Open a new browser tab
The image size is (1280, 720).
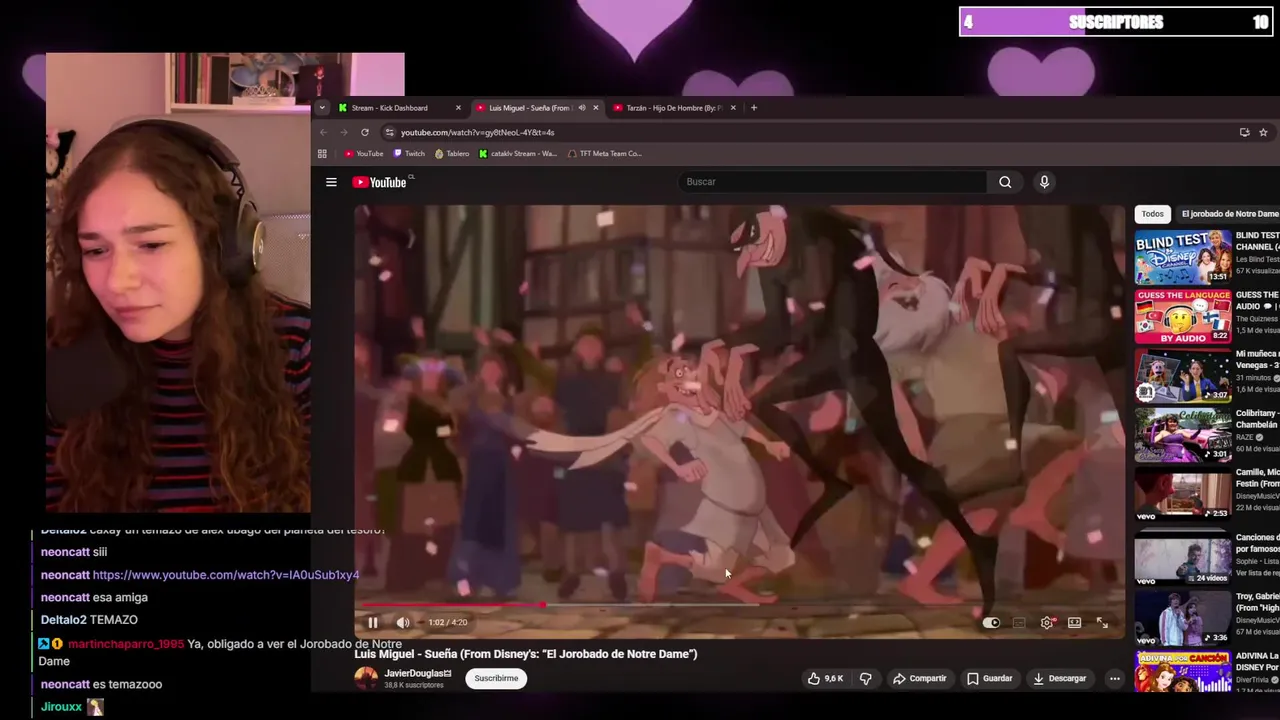754,108
